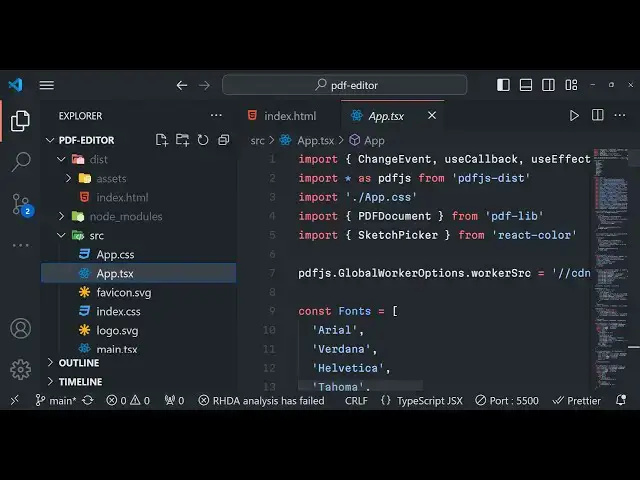Image resolution: width=640 pixels, height=480 pixels.
Task: Toggle bottom panel visibility
Action: pos(526,85)
